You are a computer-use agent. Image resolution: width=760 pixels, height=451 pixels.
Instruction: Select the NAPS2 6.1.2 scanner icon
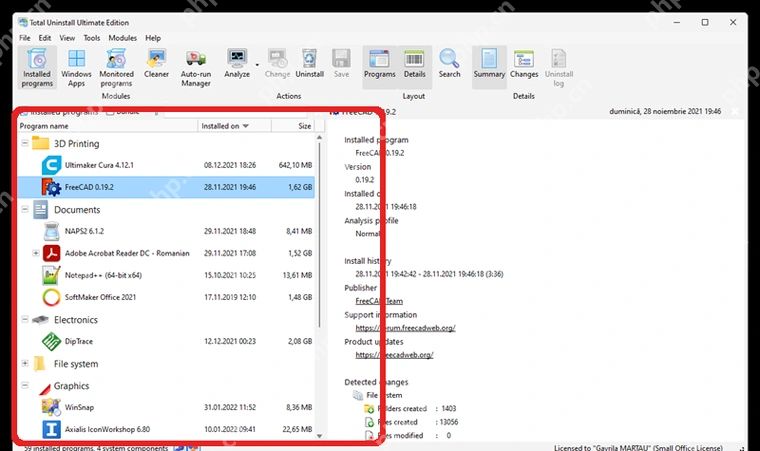point(51,231)
